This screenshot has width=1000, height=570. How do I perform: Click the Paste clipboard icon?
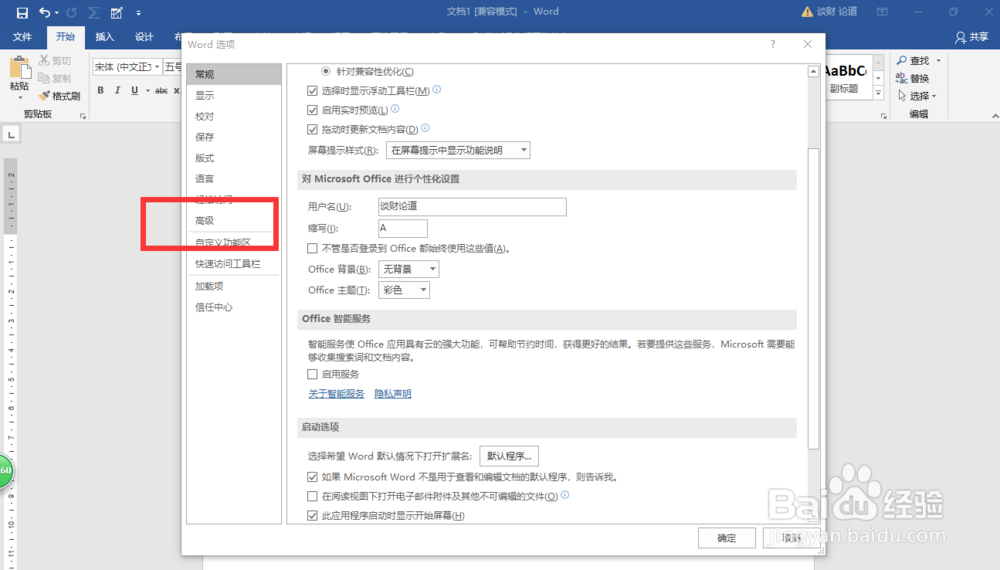pyautogui.click(x=20, y=68)
